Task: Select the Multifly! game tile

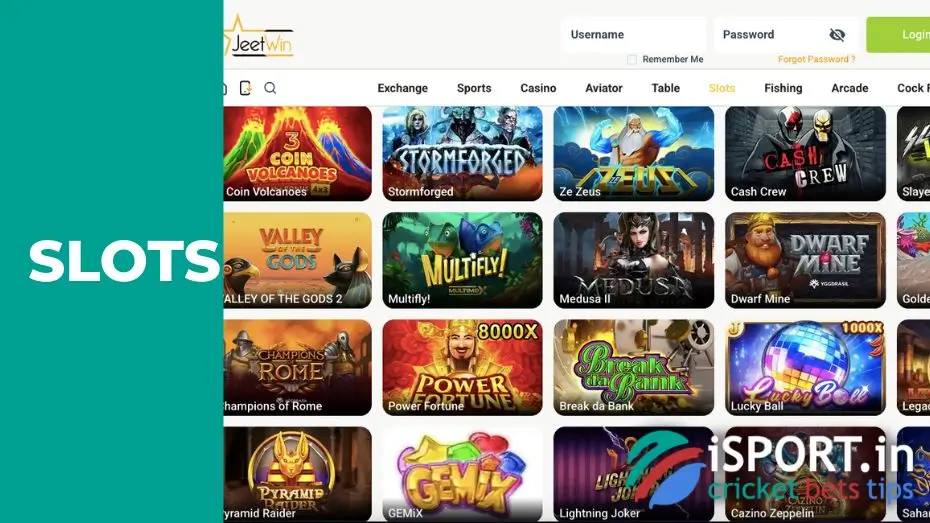Action: click(x=462, y=260)
